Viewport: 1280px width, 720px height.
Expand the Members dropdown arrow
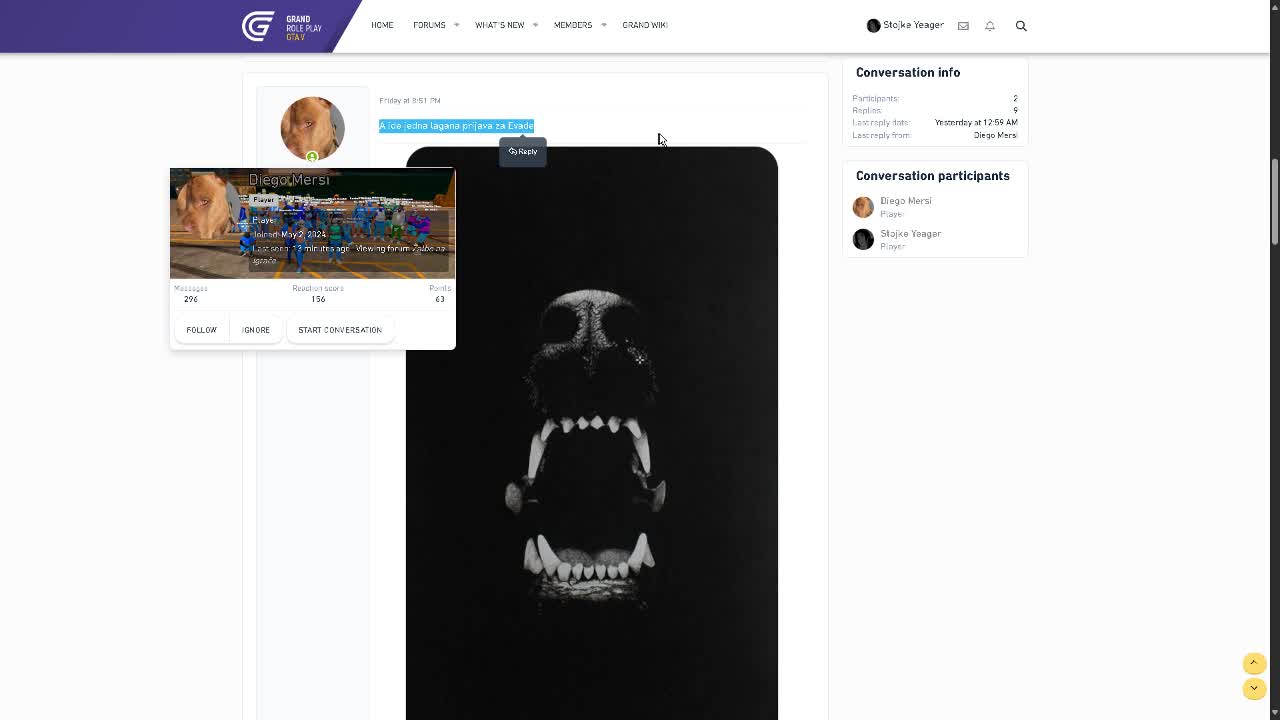(603, 25)
